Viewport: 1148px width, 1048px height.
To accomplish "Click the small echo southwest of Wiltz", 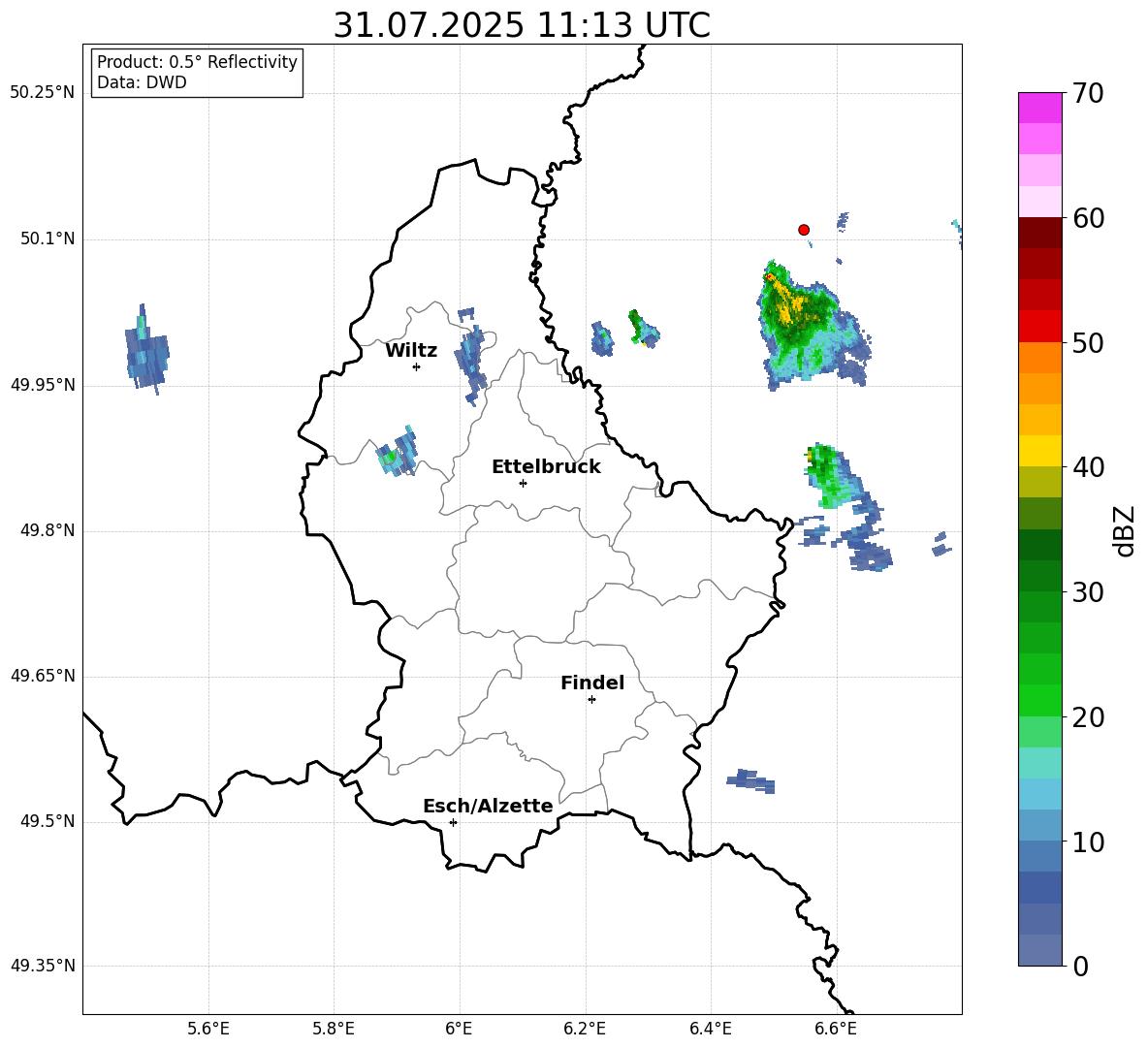I will [x=397, y=452].
